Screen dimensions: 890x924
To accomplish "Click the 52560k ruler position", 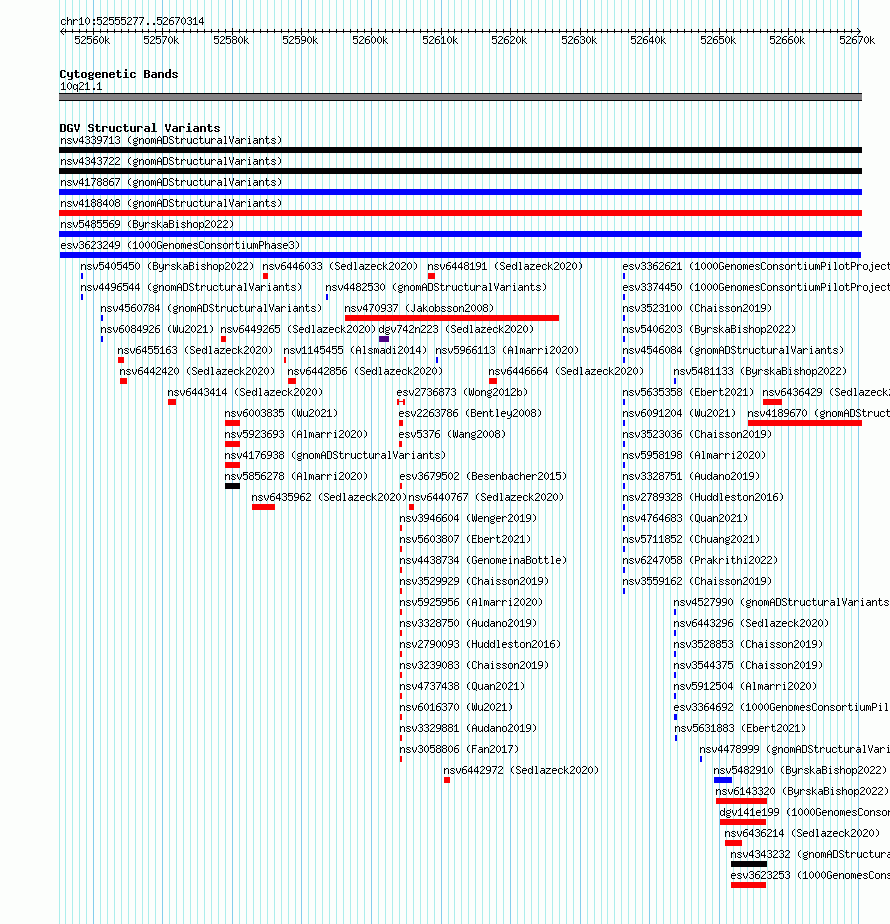I will coord(92,40).
